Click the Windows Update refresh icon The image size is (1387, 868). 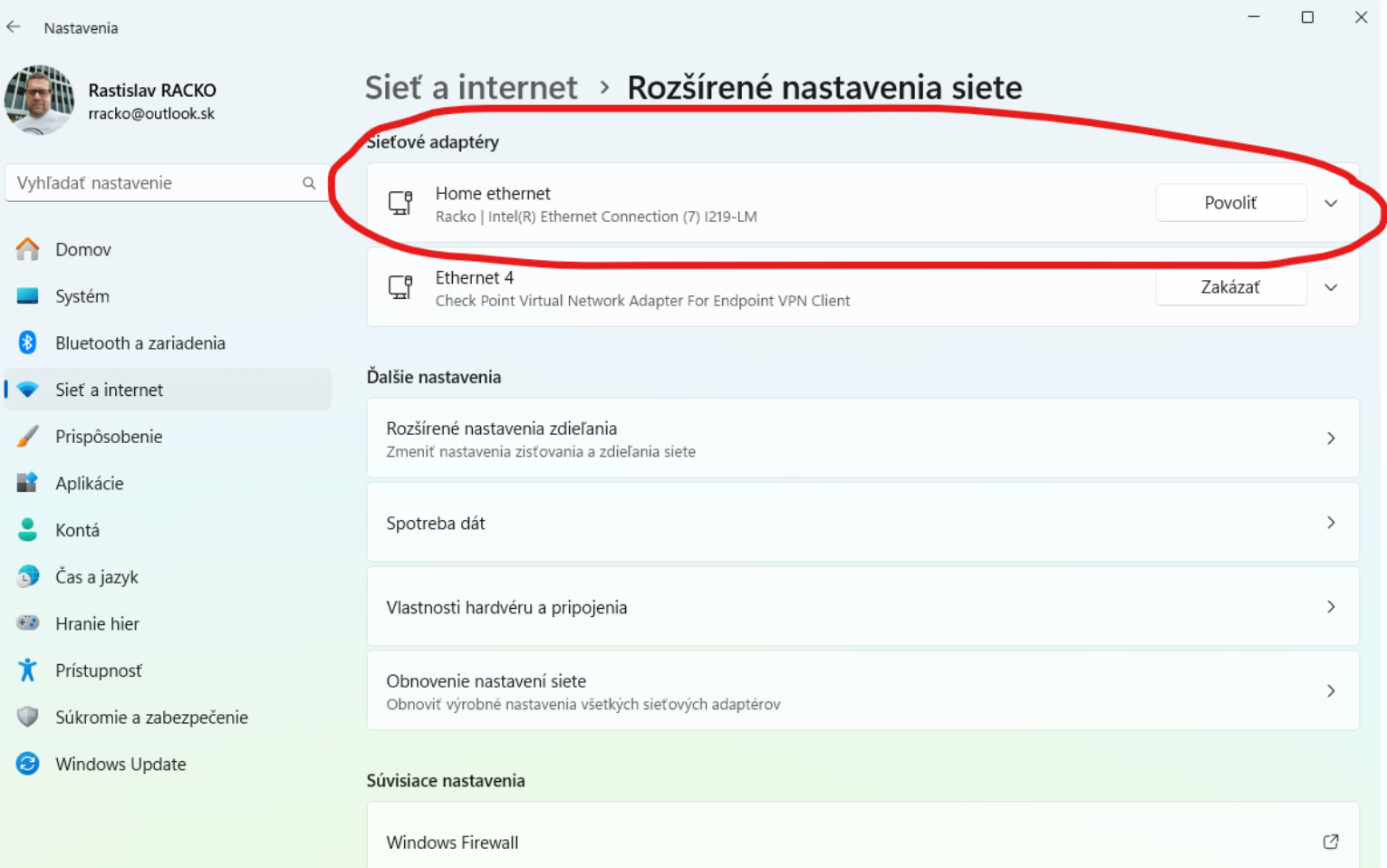(x=28, y=764)
